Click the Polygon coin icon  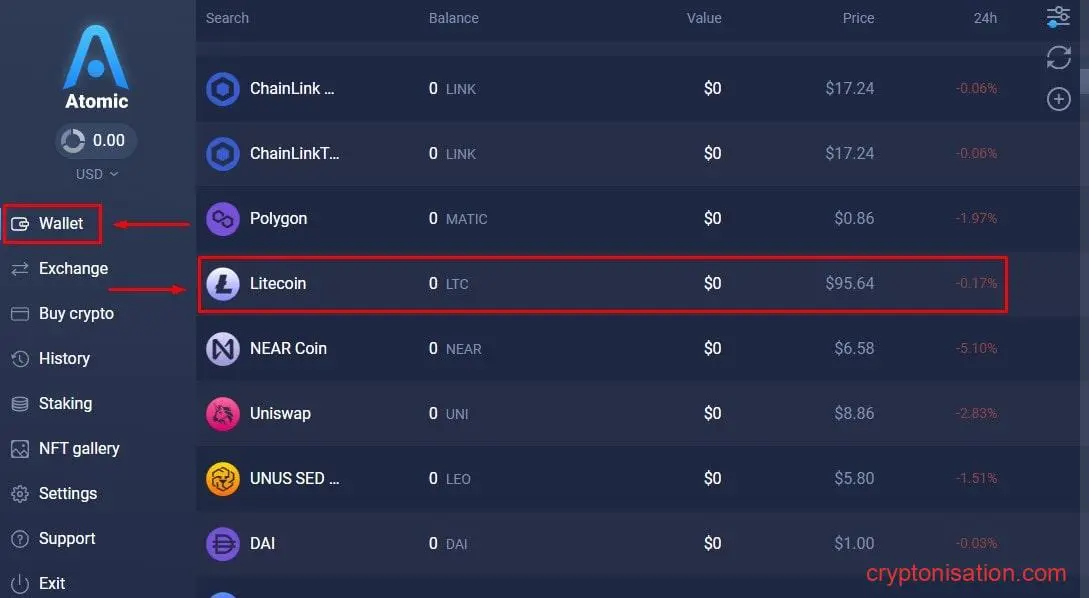(223, 219)
